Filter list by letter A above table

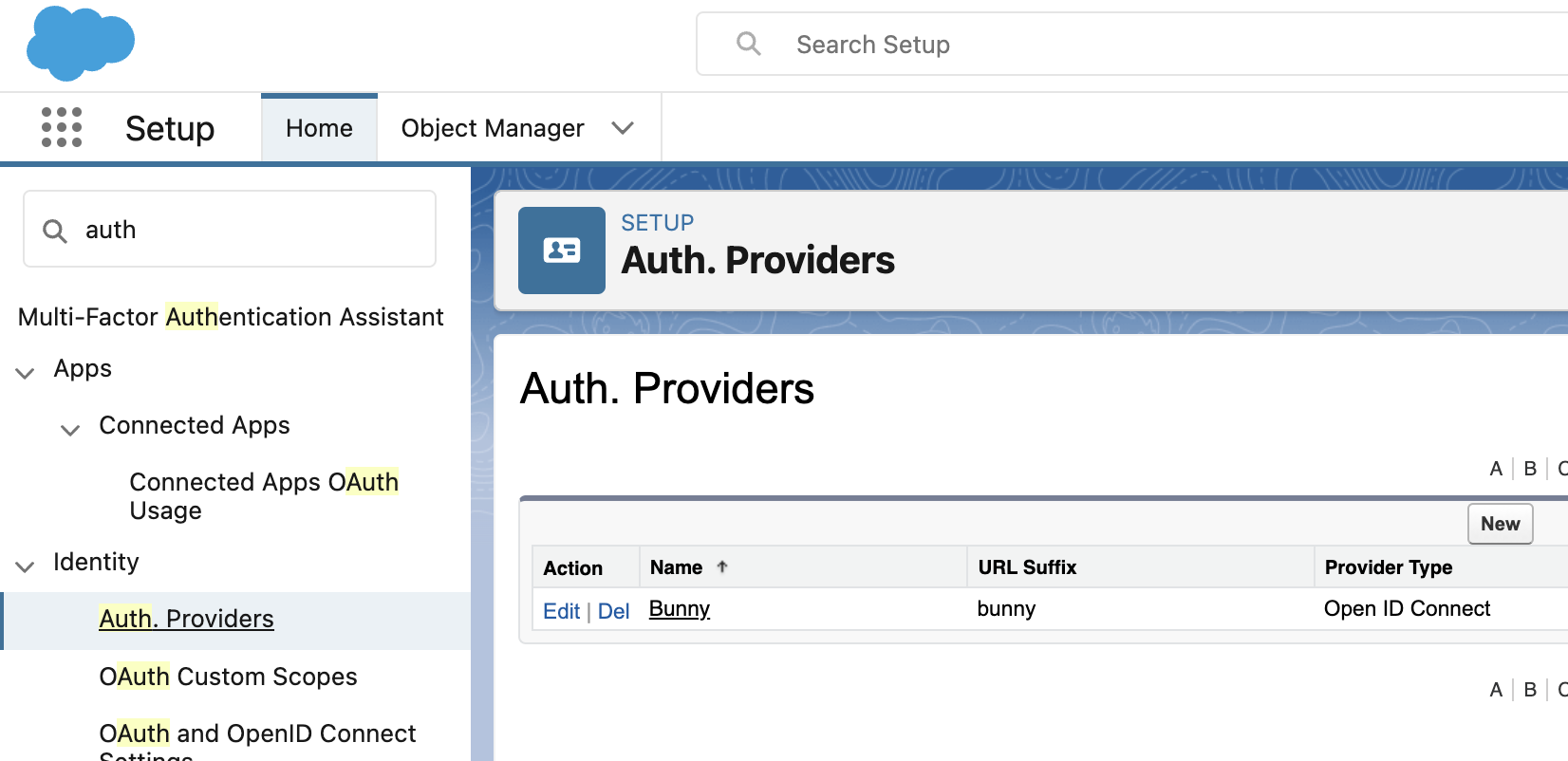[1496, 469]
